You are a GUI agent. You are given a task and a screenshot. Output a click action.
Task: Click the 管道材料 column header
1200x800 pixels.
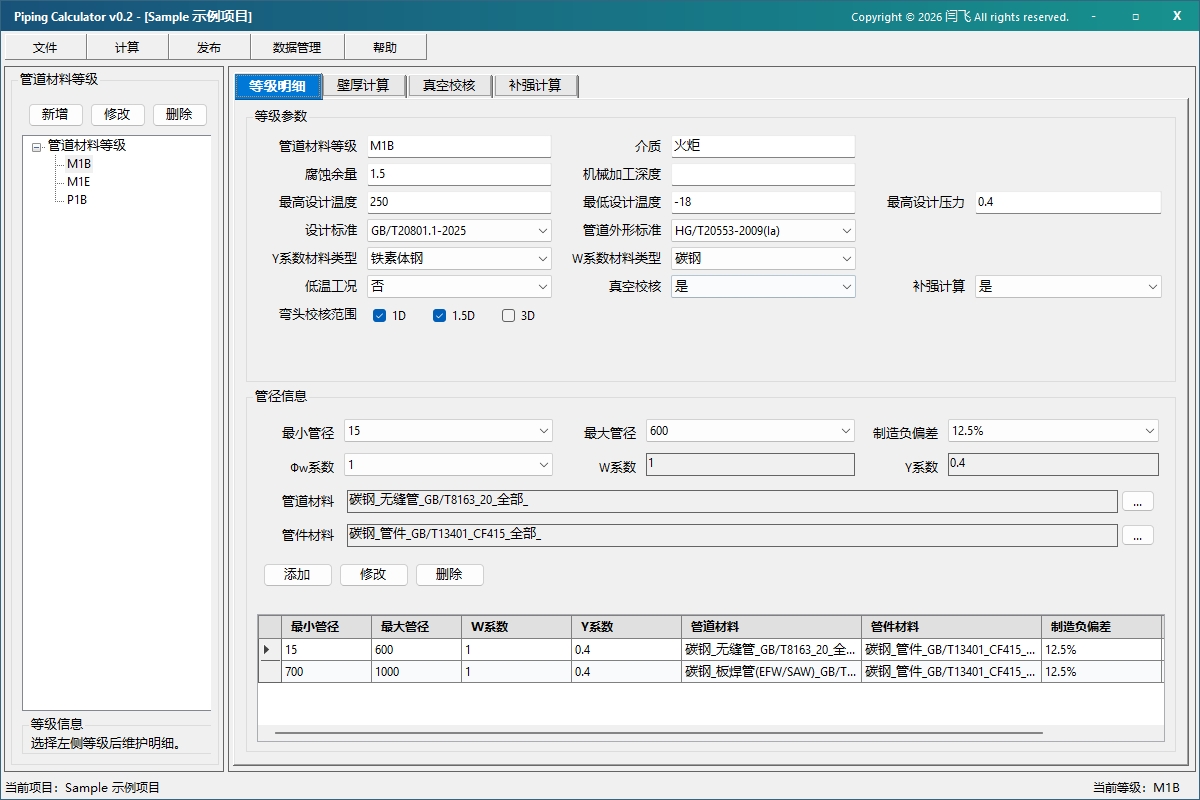tap(771, 627)
